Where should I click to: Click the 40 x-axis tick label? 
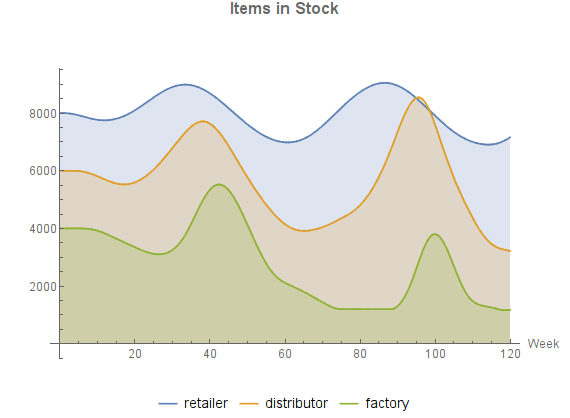click(210, 354)
